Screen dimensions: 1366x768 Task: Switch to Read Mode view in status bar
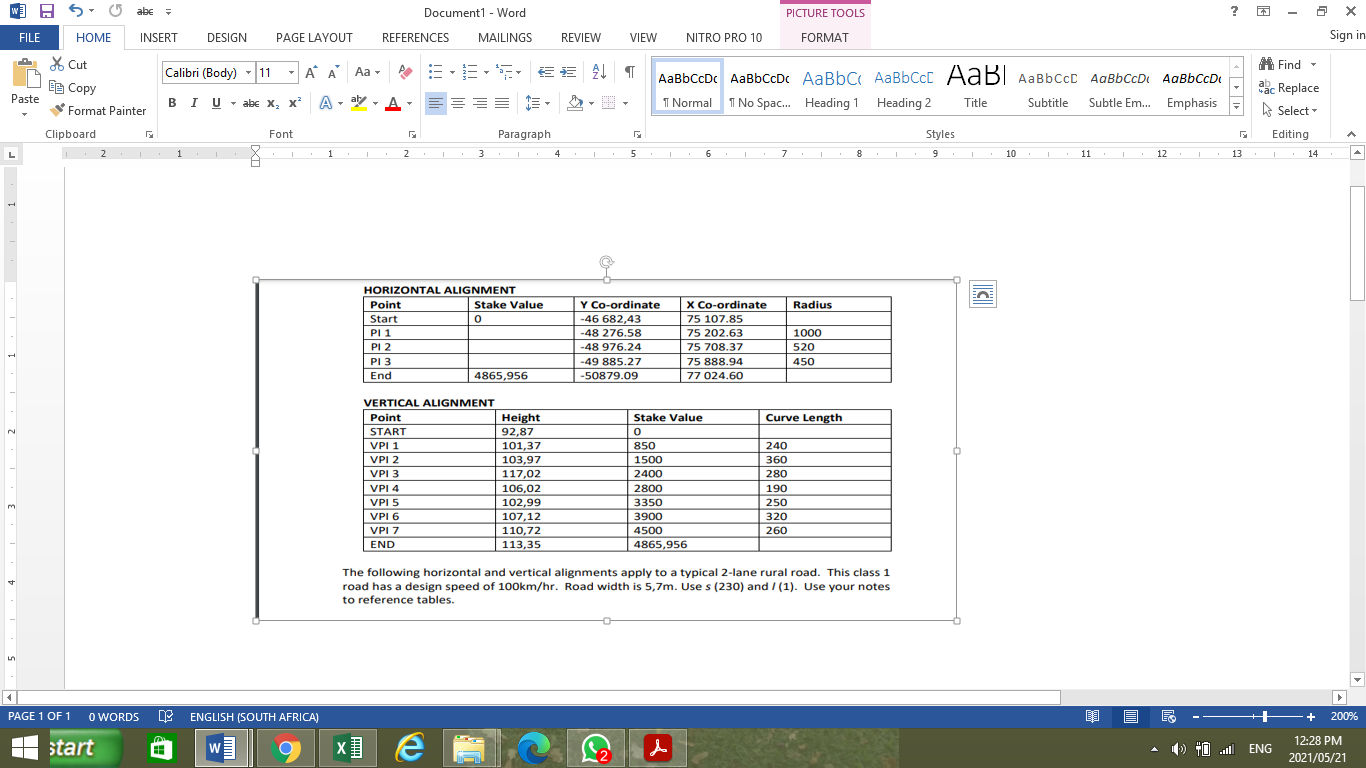coord(1093,717)
